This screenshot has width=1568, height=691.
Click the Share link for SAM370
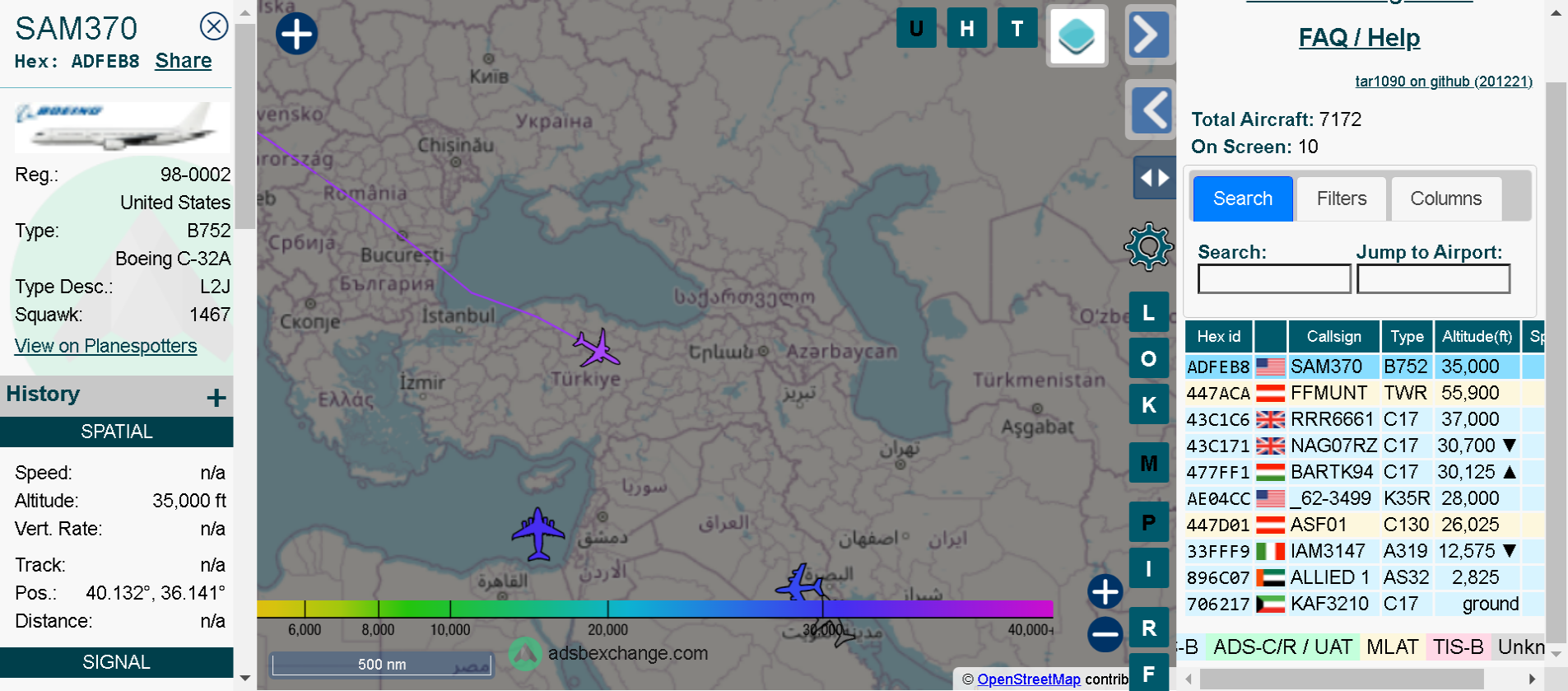(184, 61)
